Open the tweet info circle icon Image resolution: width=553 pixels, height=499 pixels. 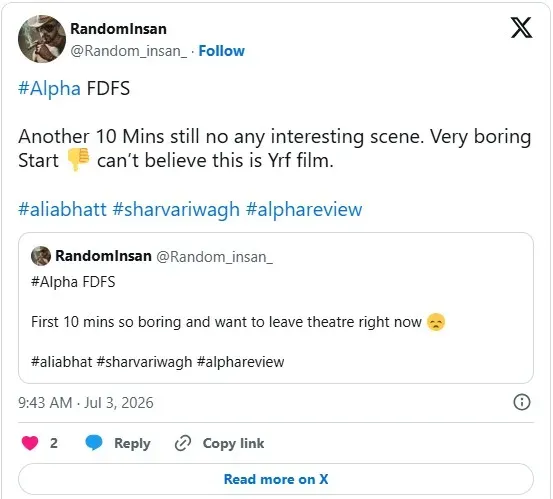click(522, 402)
